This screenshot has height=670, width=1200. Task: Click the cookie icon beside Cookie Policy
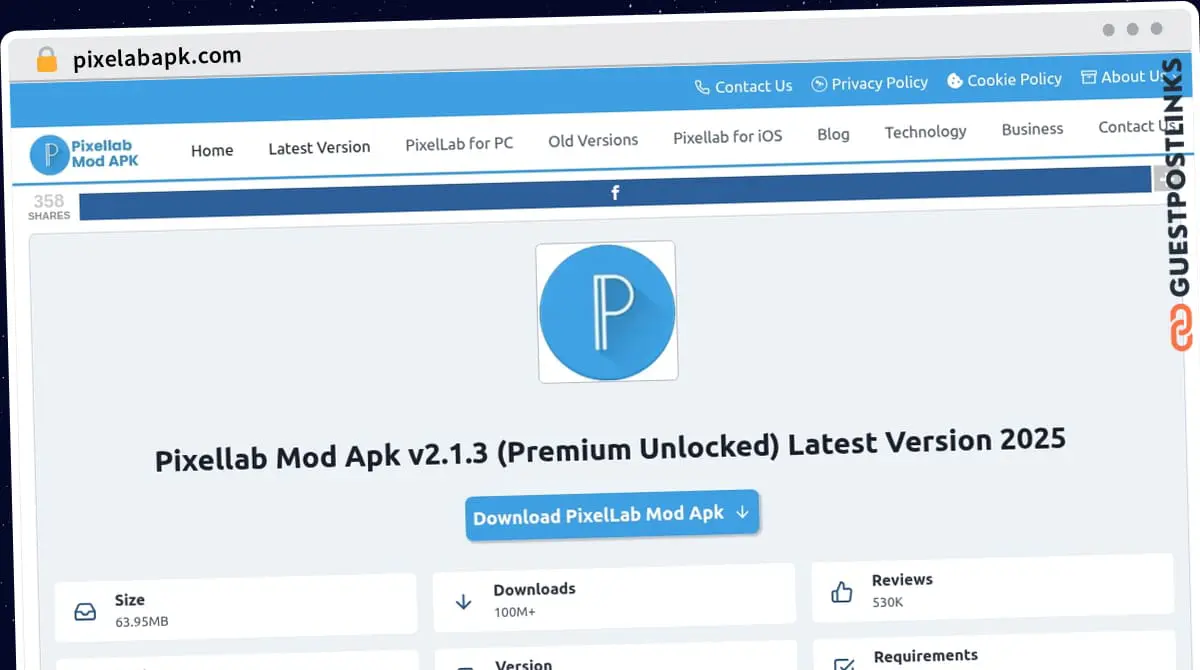[x=955, y=81]
